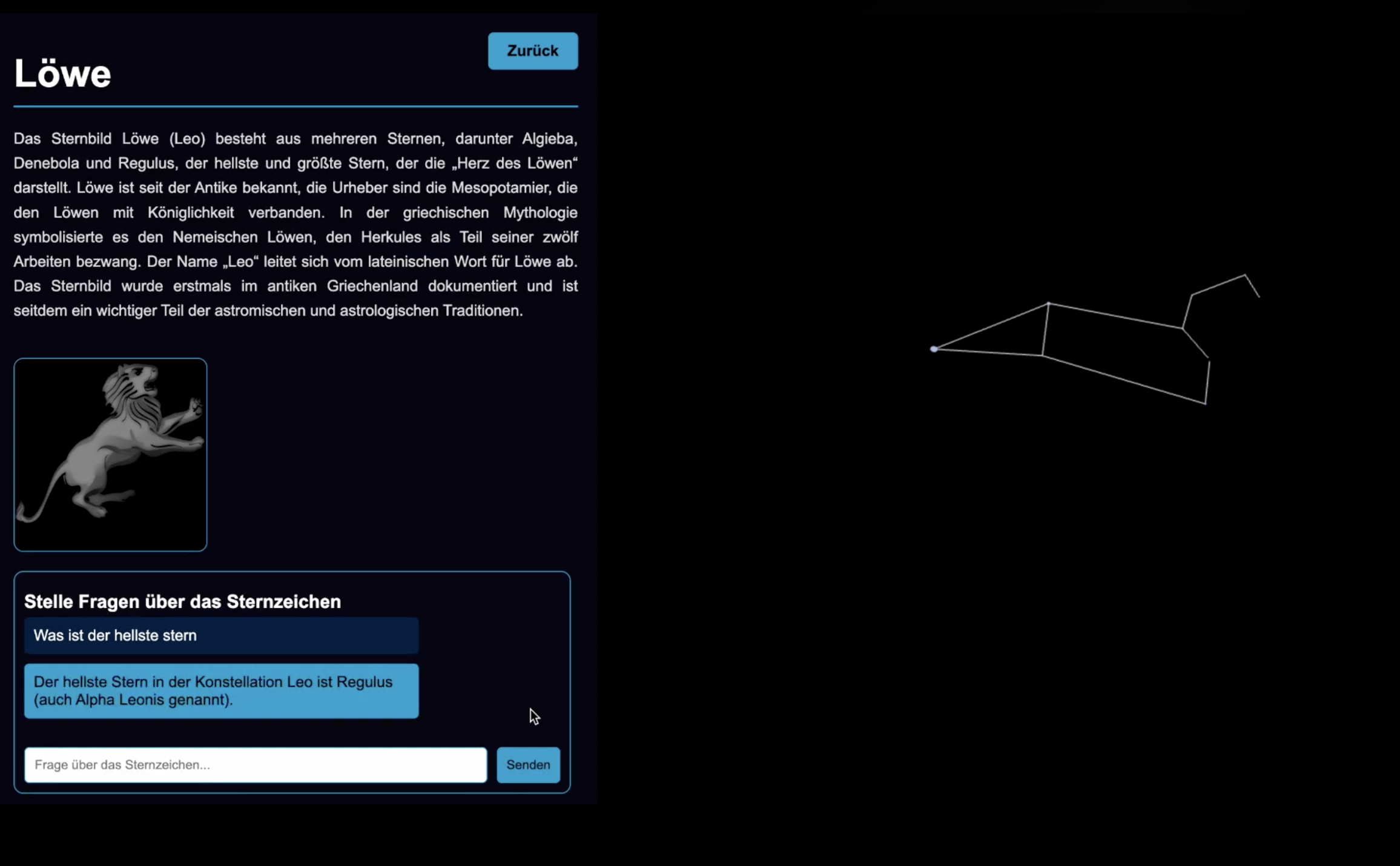Click the blue answer bubble about Regulus

[221, 691]
